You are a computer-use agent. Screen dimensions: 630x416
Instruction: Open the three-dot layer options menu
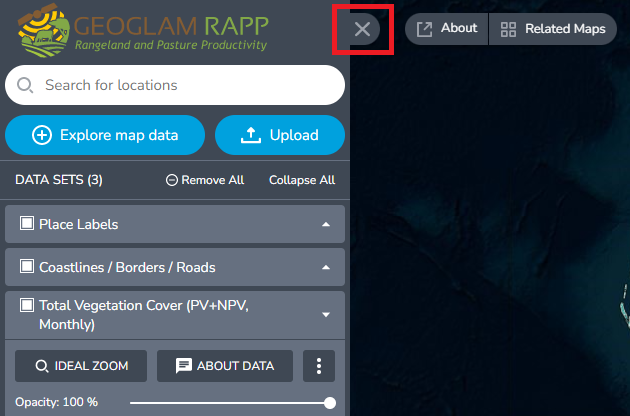tap(319, 366)
